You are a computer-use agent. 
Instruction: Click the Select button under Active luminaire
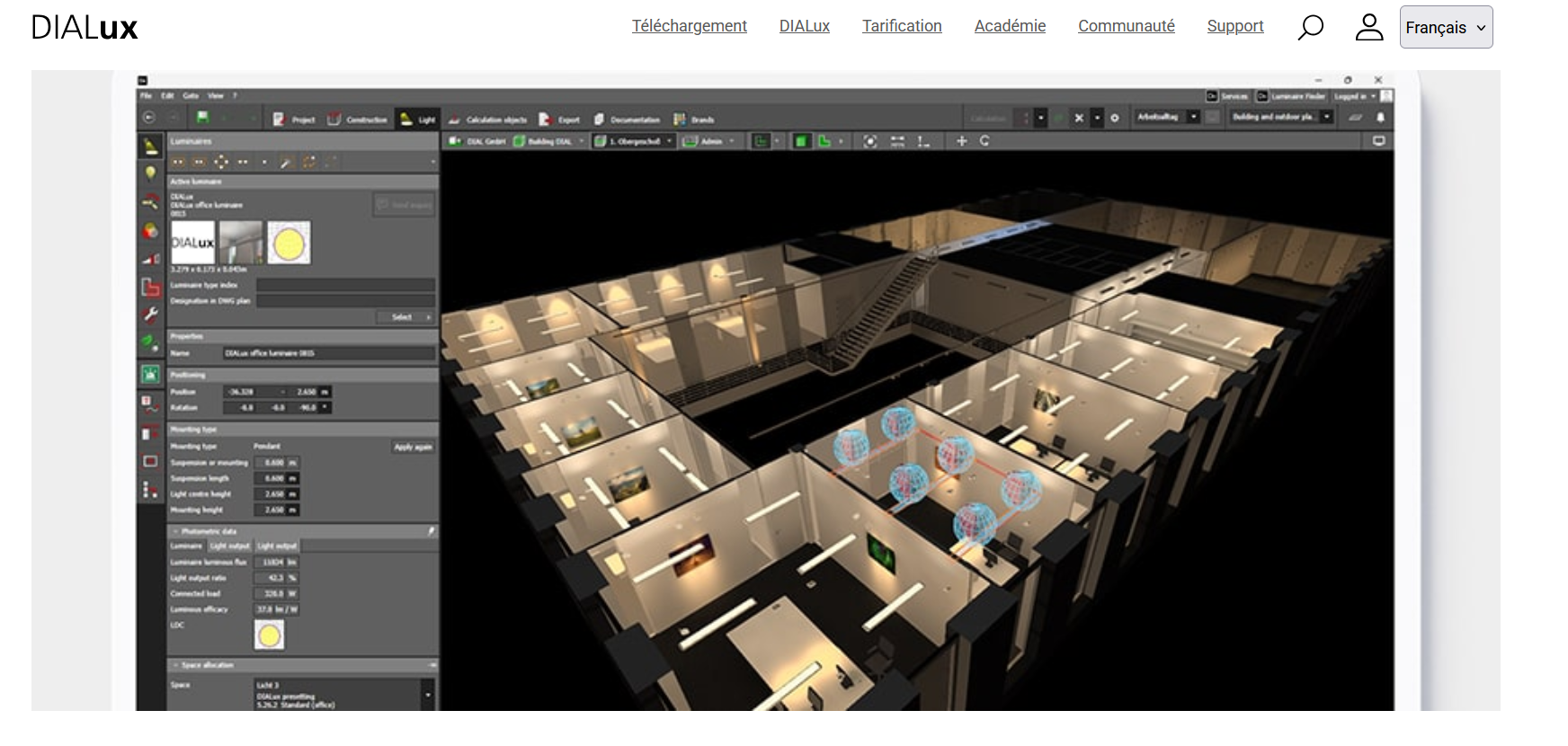coord(405,317)
